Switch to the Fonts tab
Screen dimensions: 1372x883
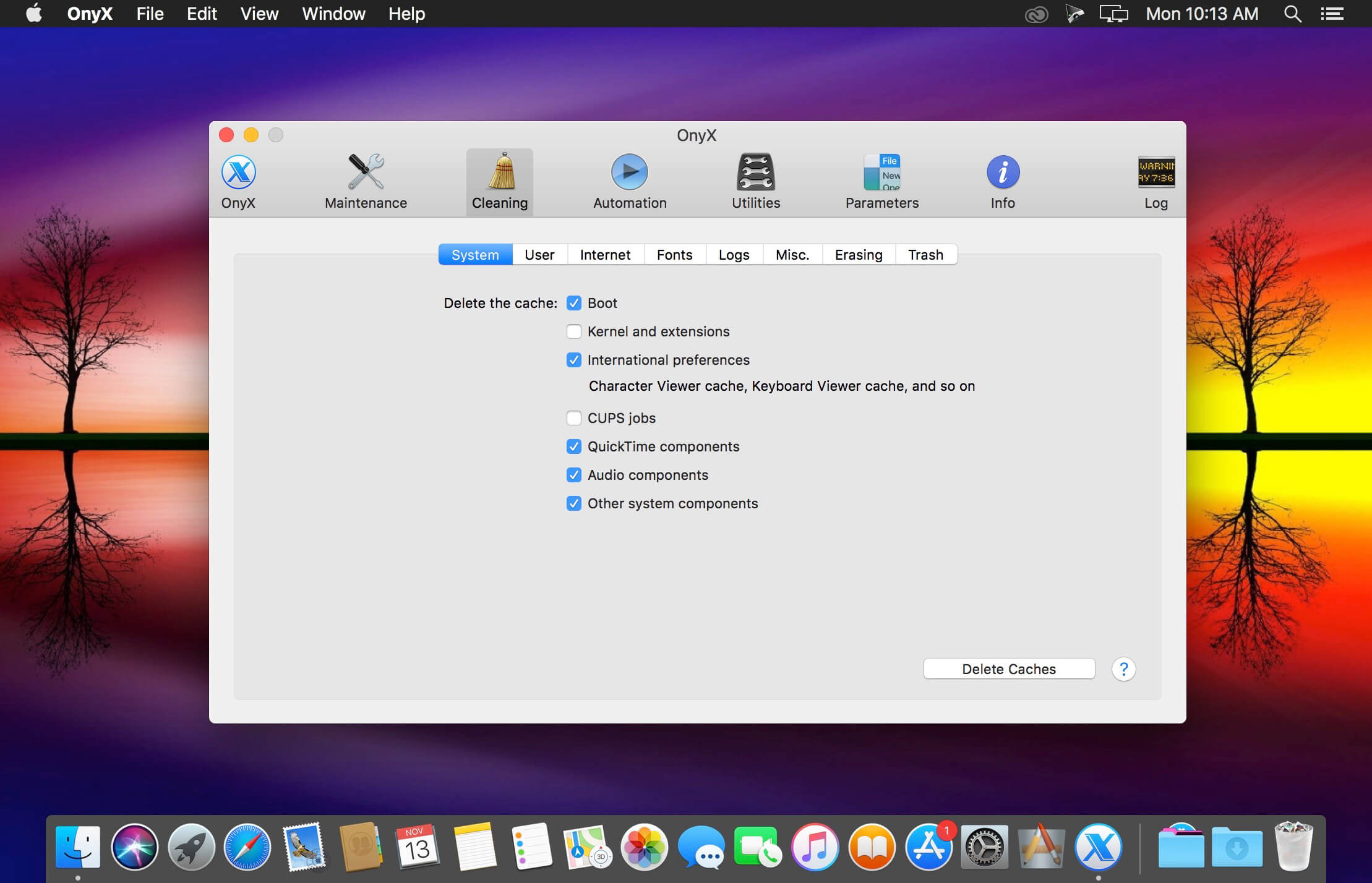tap(675, 255)
